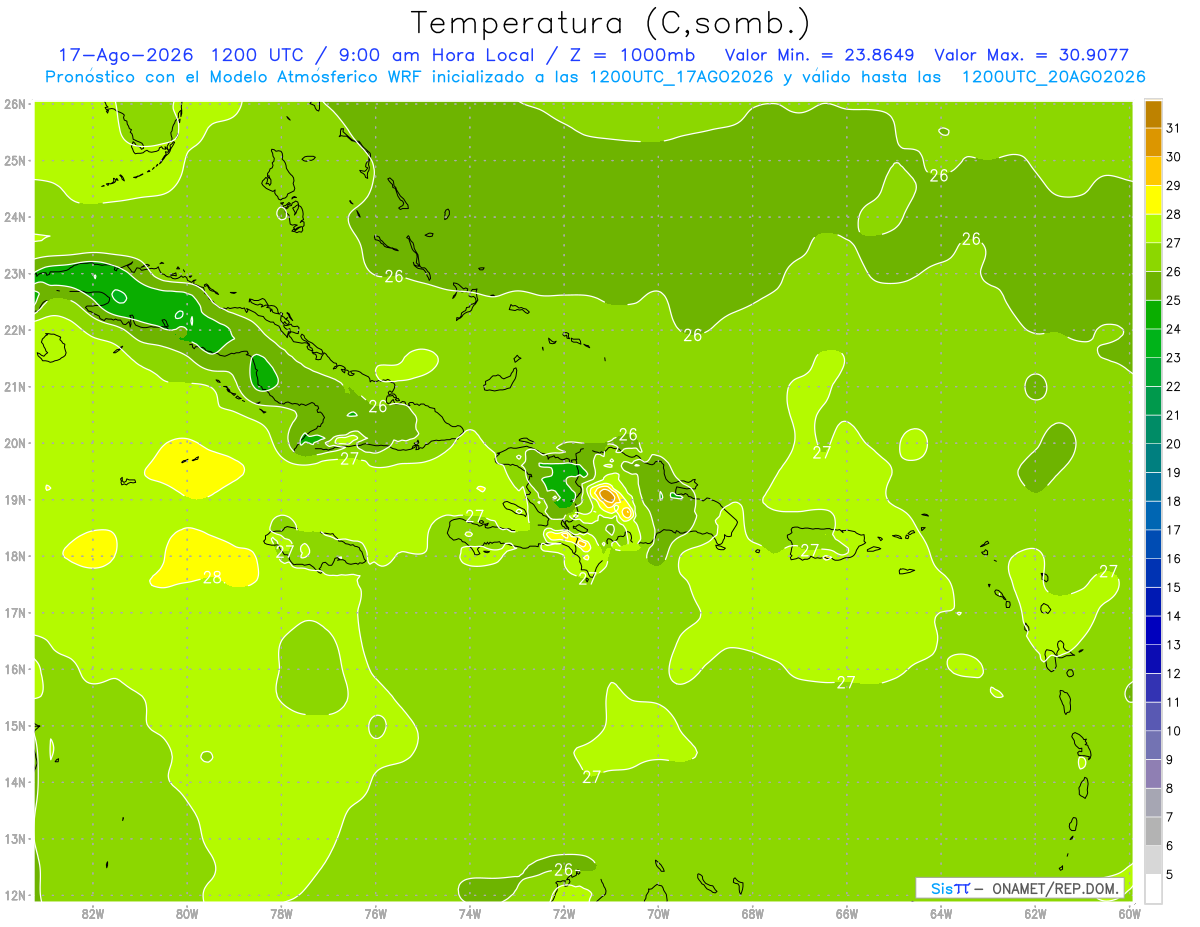
Task: Click the latitude label "20N"
Action: coord(15,443)
